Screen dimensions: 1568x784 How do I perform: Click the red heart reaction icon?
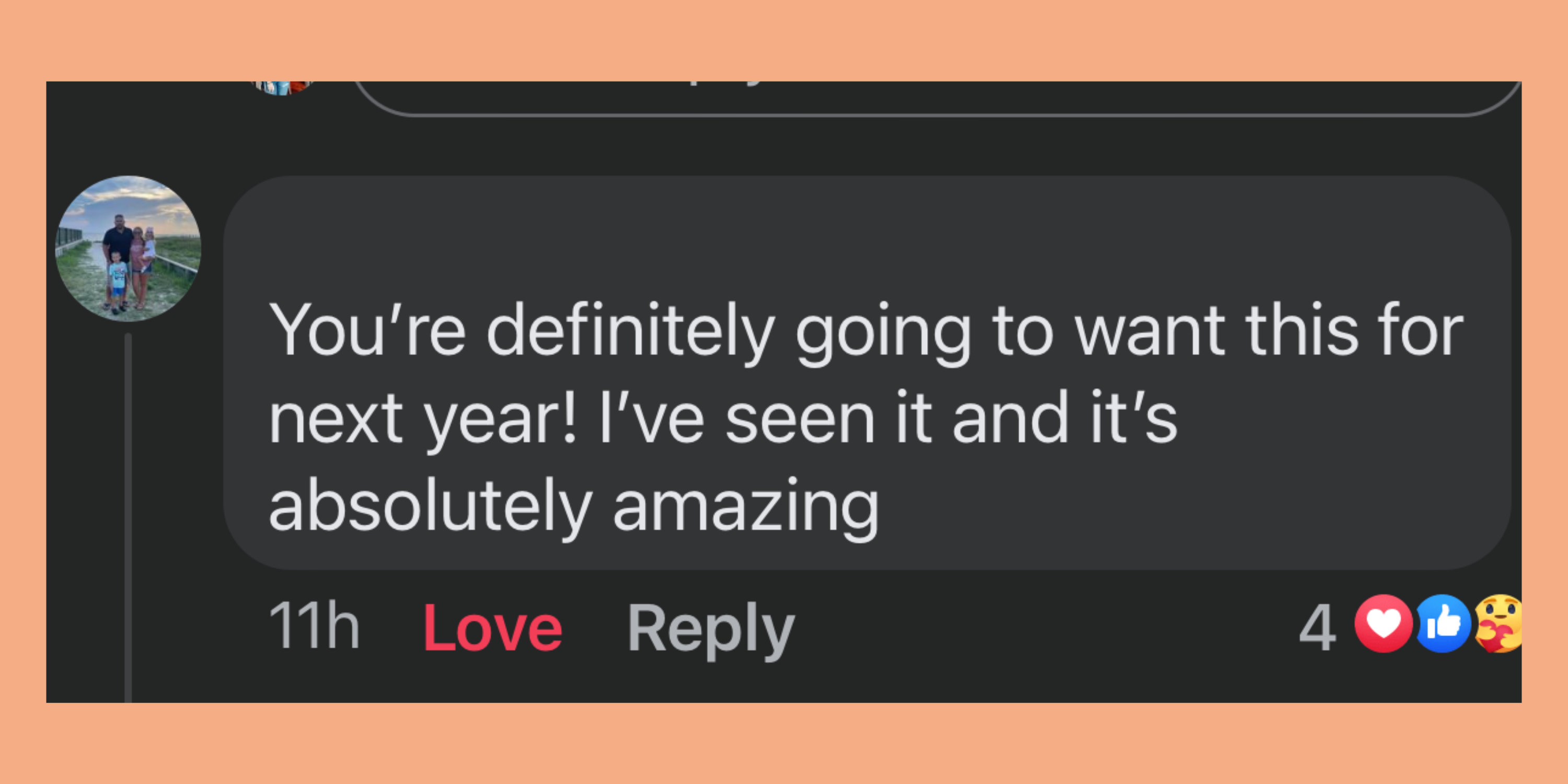pos(1383,624)
